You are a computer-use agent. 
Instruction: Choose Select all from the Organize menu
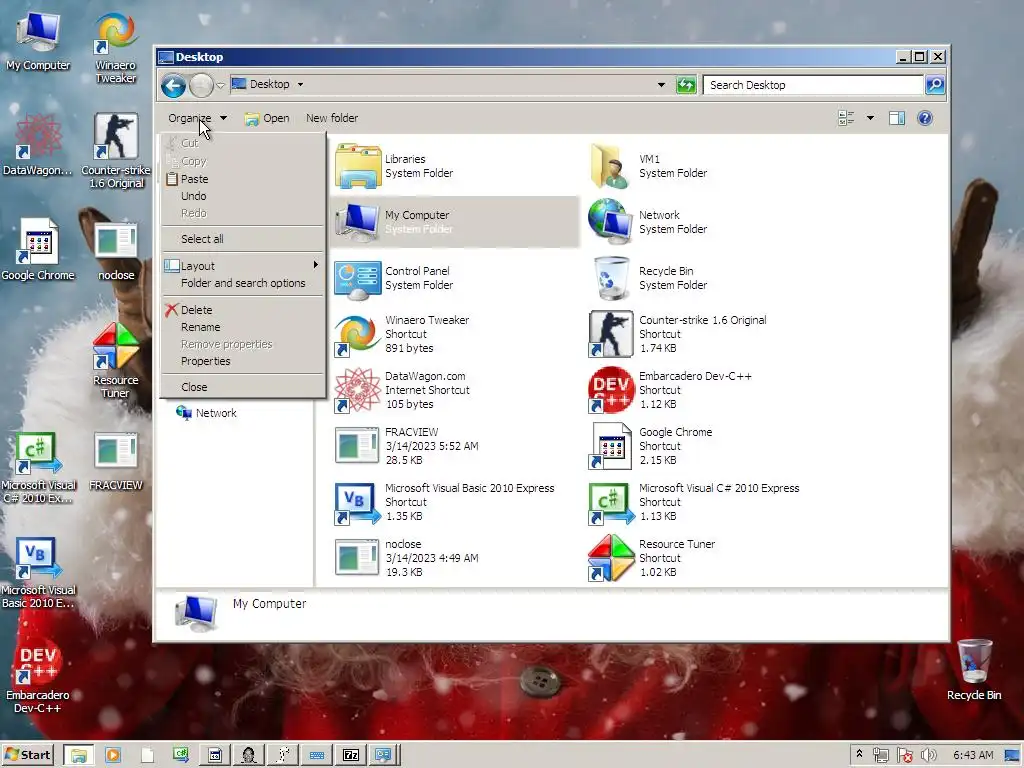click(x=243, y=239)
